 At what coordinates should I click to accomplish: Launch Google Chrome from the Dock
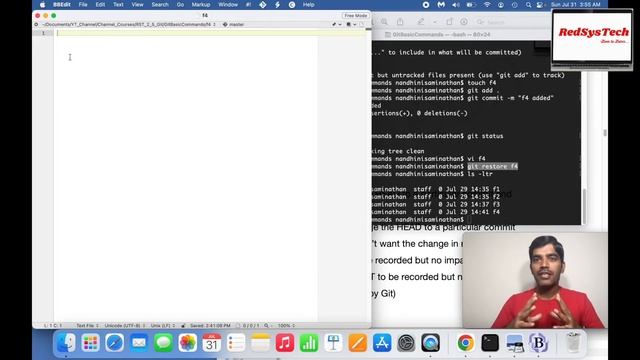click(465, 343)
